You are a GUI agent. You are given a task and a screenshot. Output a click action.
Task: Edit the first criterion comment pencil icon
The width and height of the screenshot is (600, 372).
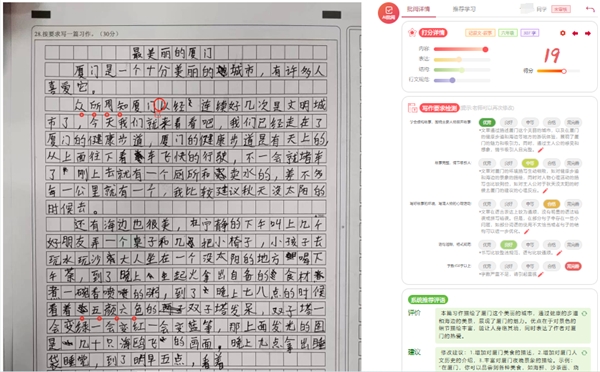(x=540, y=150)
